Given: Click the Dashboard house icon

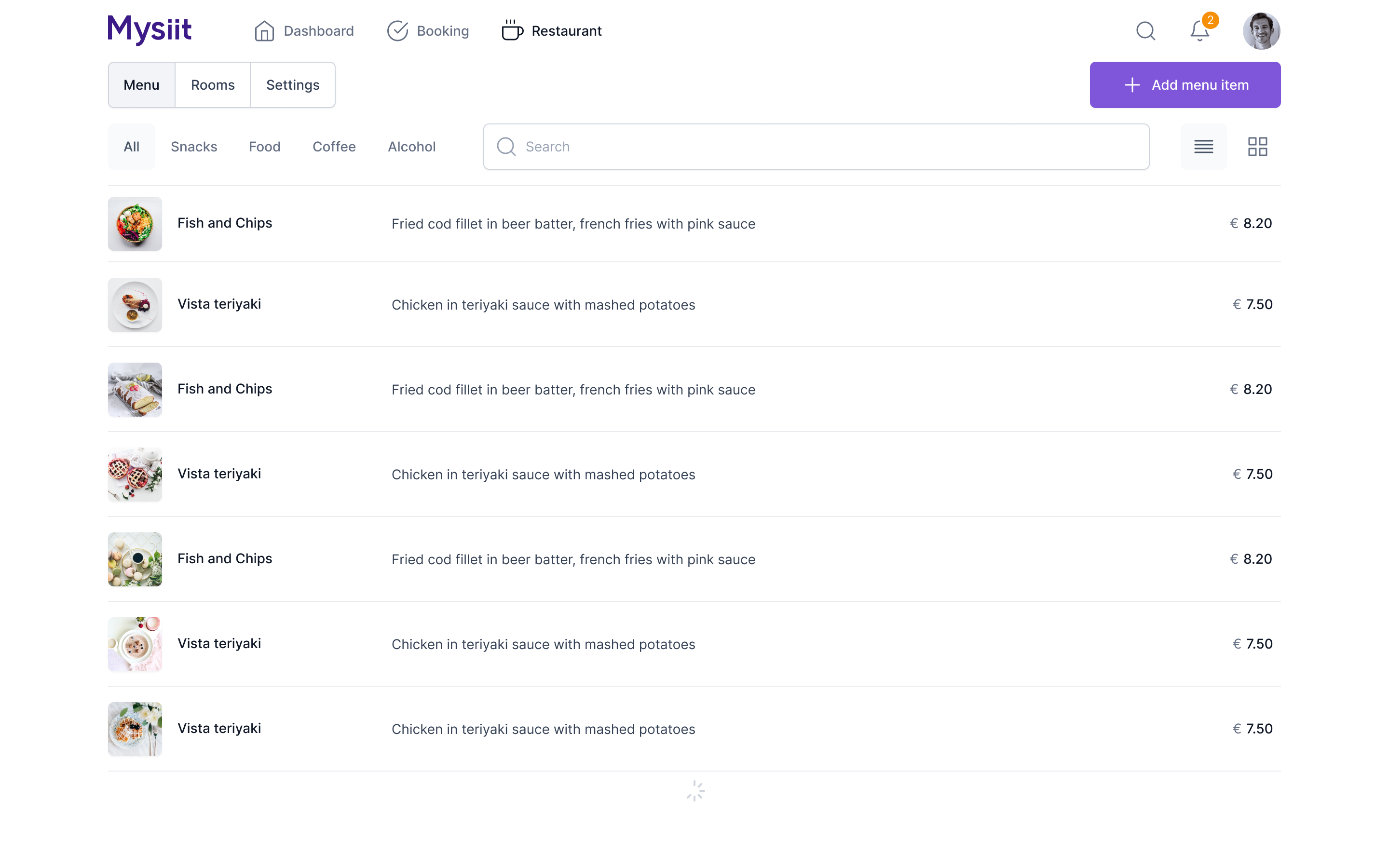Looking at the screenshot, I should [264, 31].
